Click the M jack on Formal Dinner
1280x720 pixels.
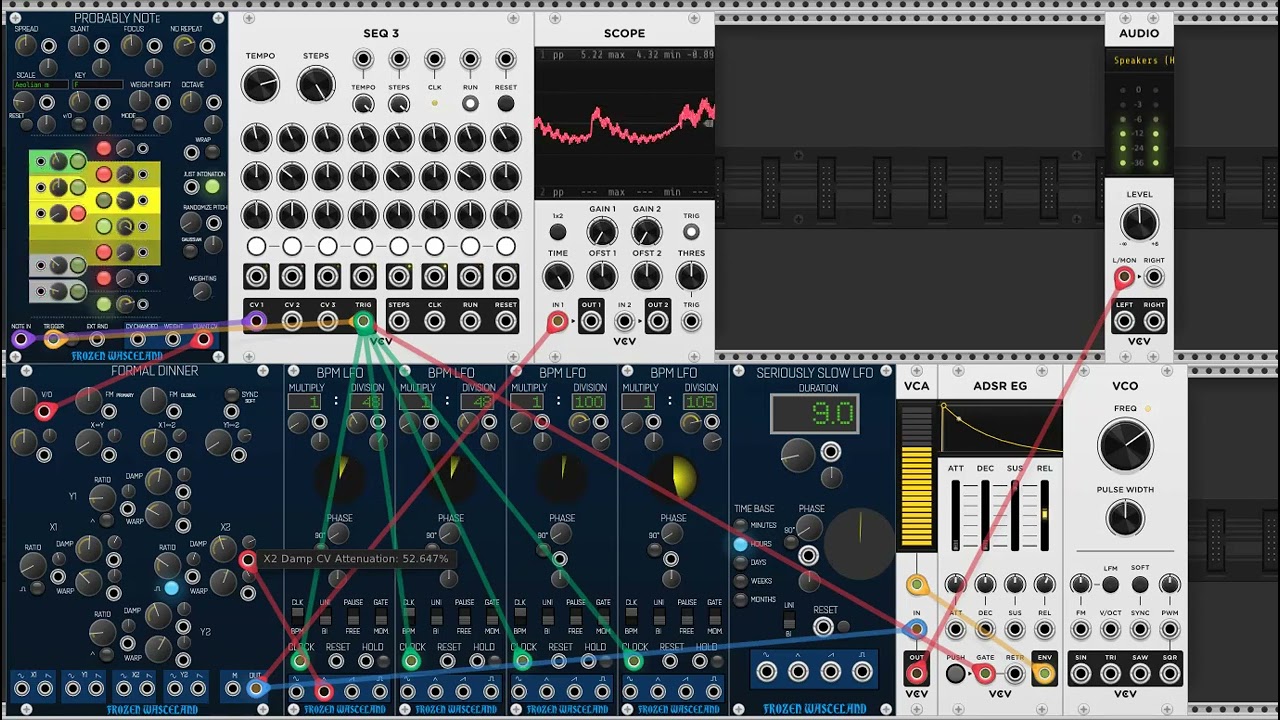click(x=231, y=688)
